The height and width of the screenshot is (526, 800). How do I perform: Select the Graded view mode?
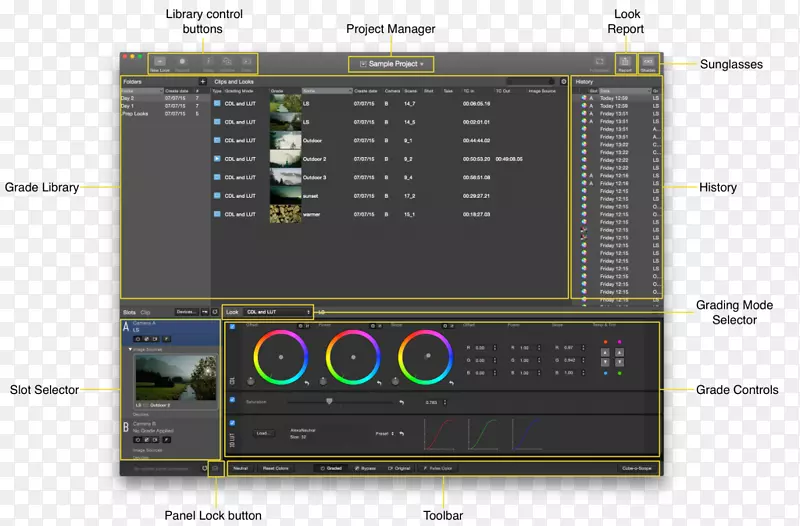coord(330,467)
